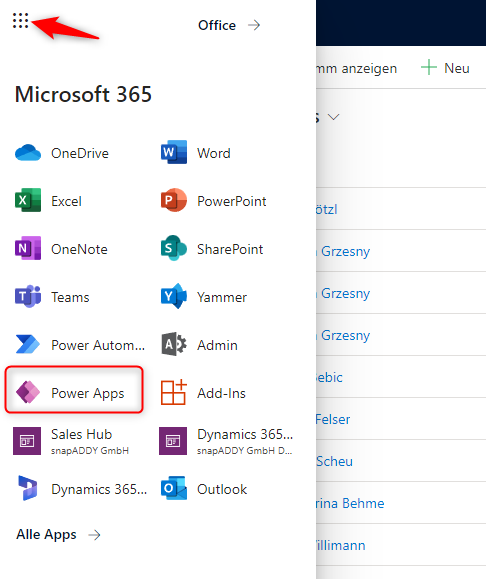This screenshot has height=579, width=486.
Task: Click the Neu button
Action: coord(445,68)
